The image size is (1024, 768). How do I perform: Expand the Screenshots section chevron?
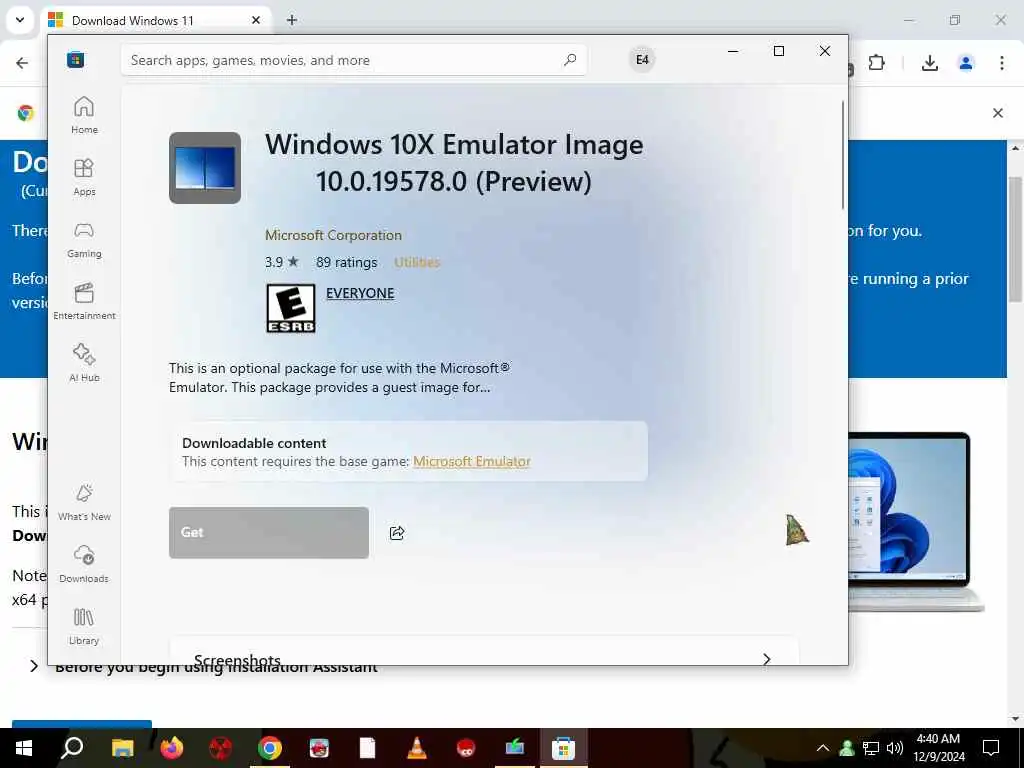coord(767,659)
